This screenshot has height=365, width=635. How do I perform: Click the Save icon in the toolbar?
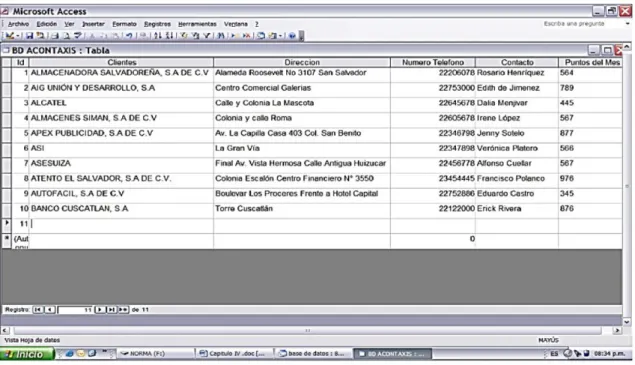(30, 36)
